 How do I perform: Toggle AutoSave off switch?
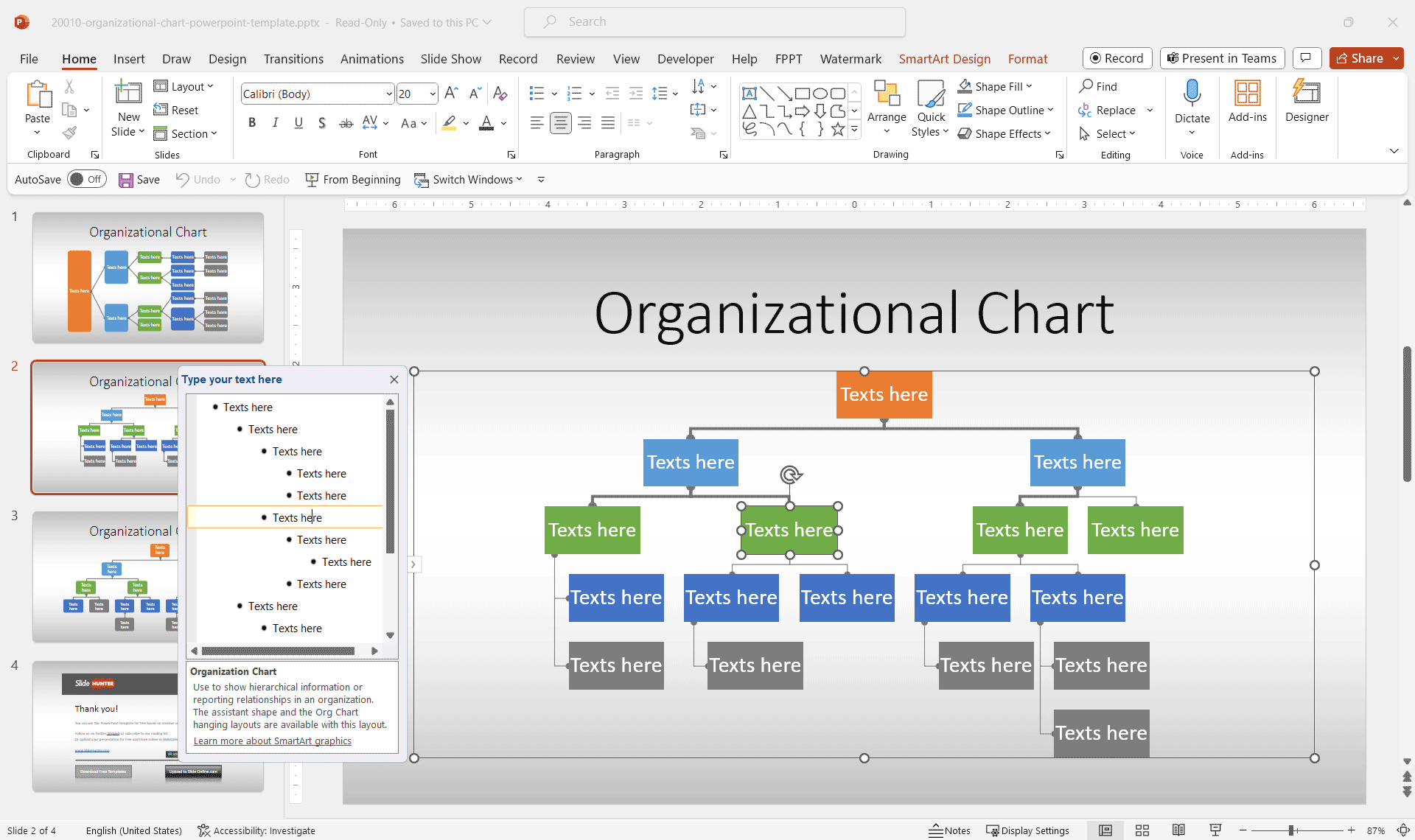point(86,178)
